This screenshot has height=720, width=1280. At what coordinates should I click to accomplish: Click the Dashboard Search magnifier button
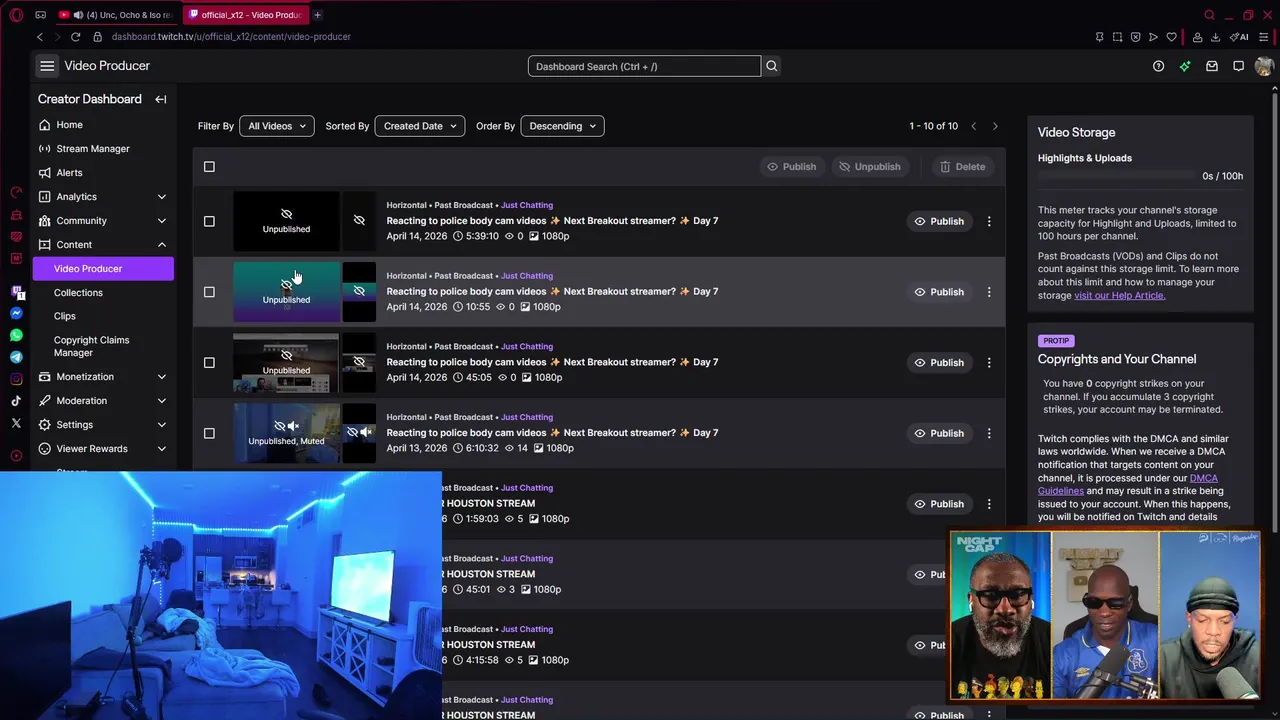point(771,66)
